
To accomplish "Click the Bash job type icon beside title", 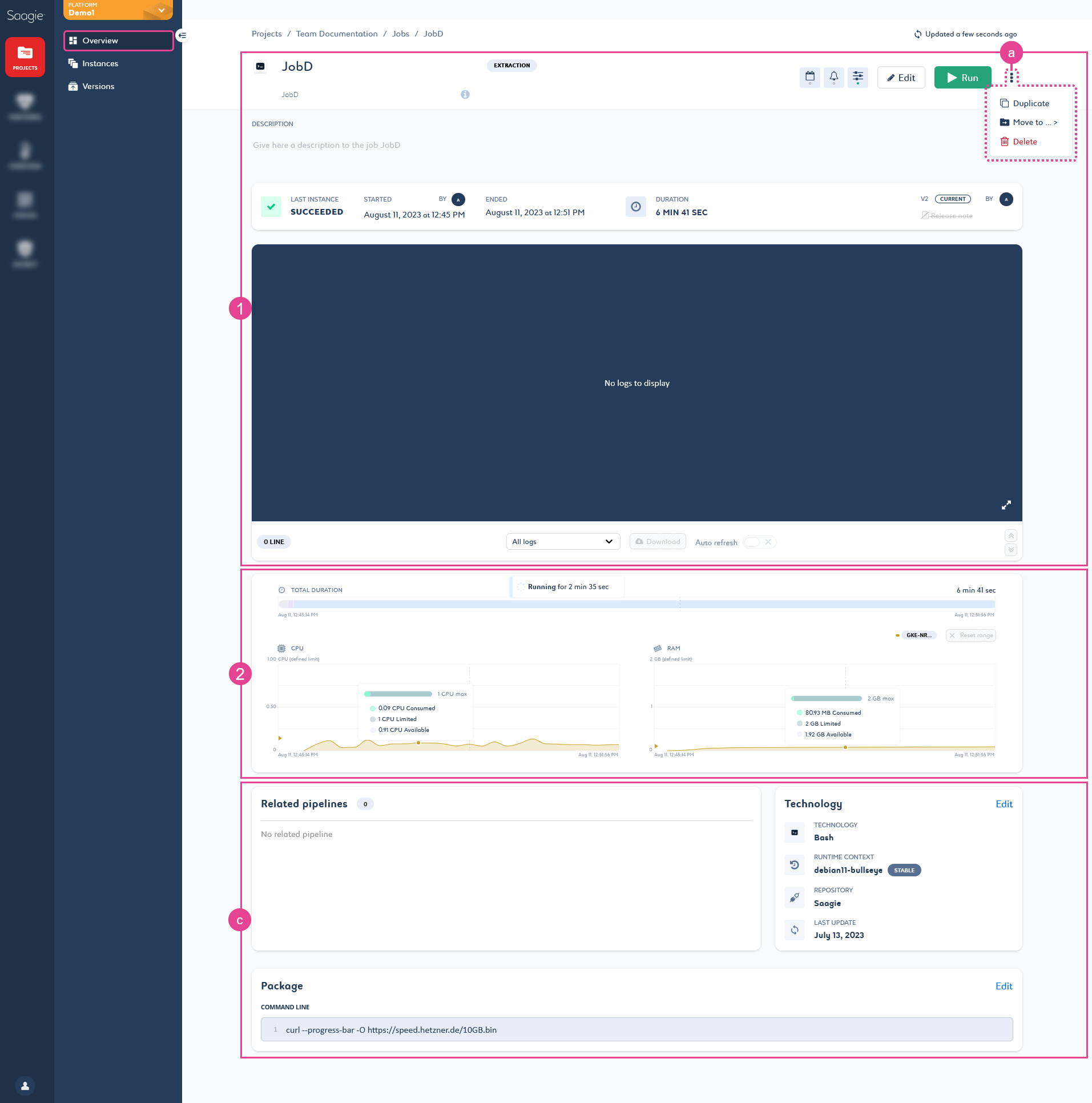I will [x=260, y=66].
